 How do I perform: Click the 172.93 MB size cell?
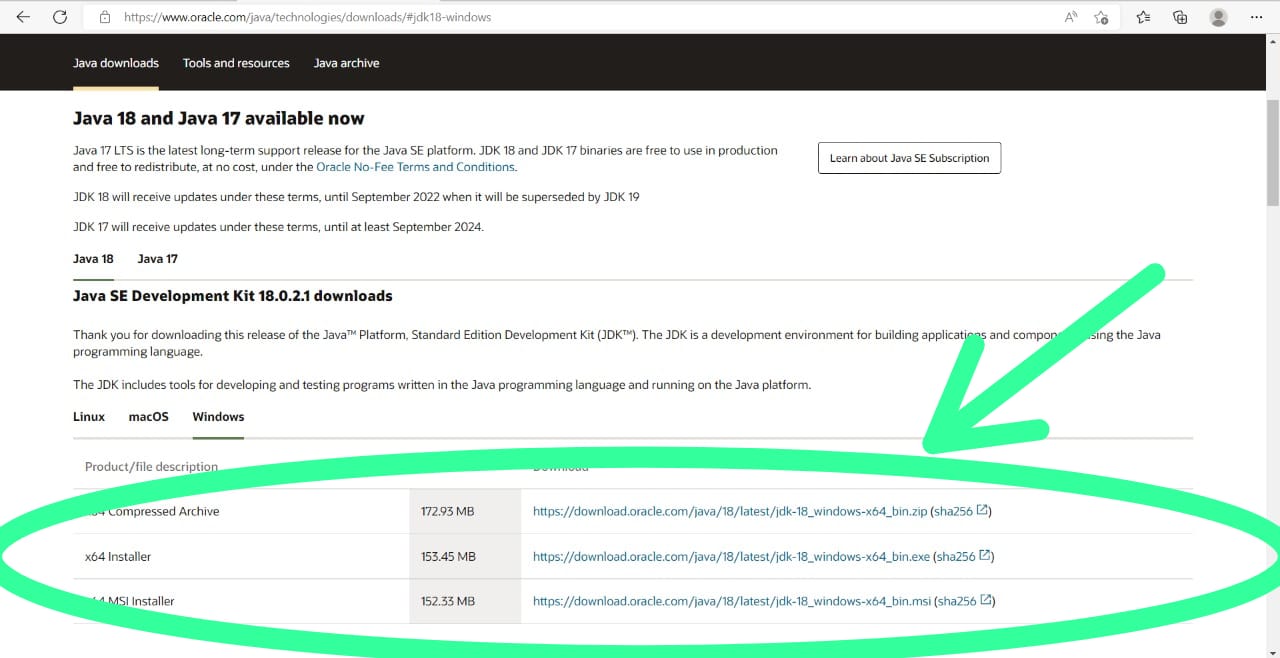(465, 511)
